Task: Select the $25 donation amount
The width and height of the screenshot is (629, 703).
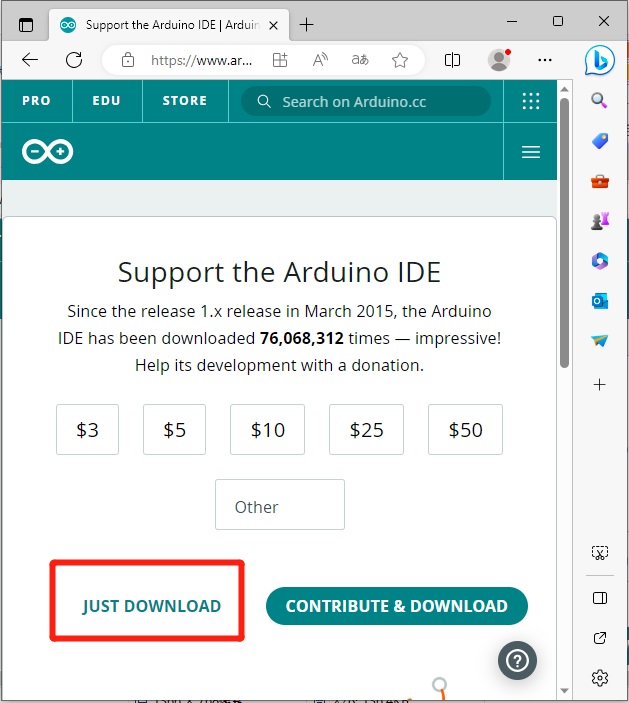Action: (366, 430)
